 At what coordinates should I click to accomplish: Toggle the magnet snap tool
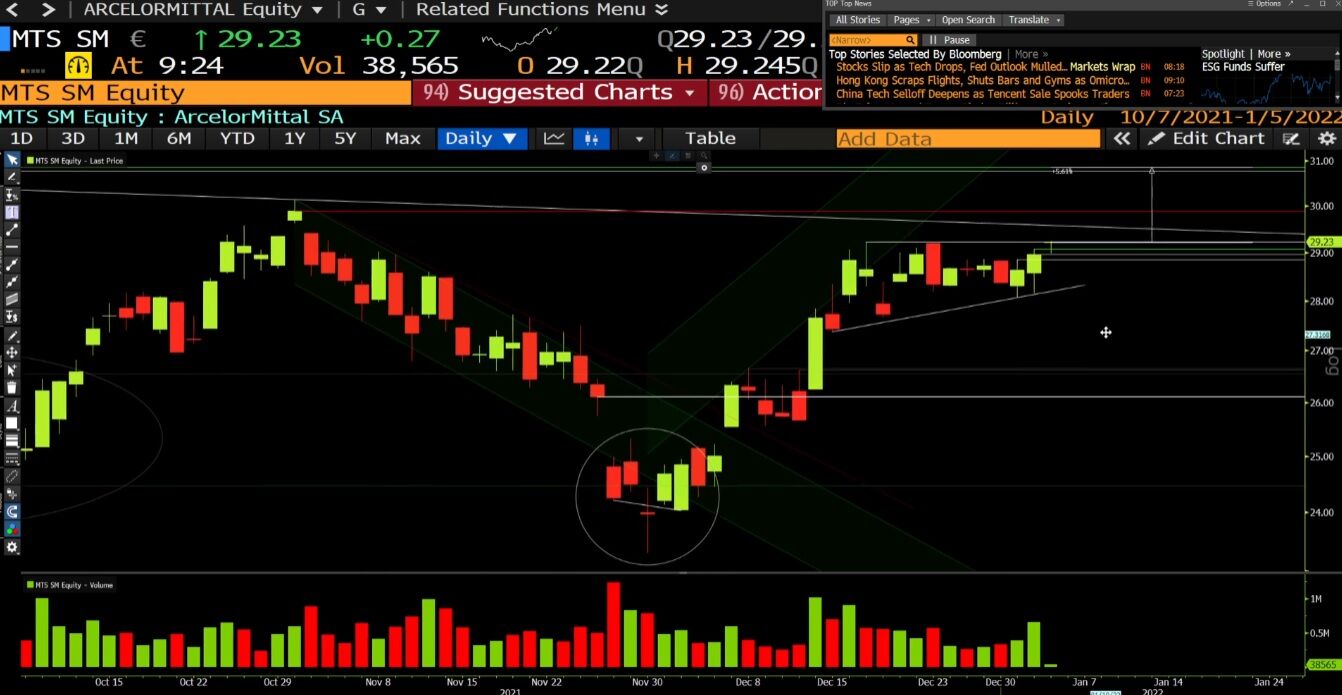point(12,510)
